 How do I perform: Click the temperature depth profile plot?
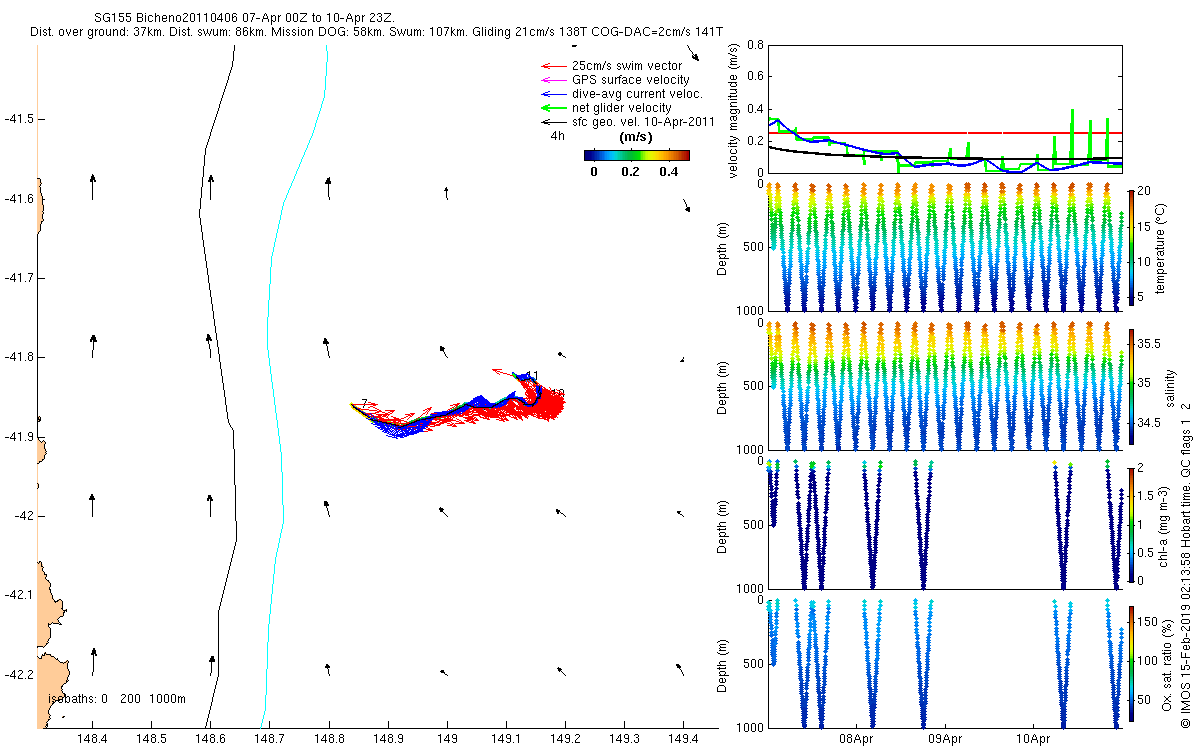coord(944,247)
